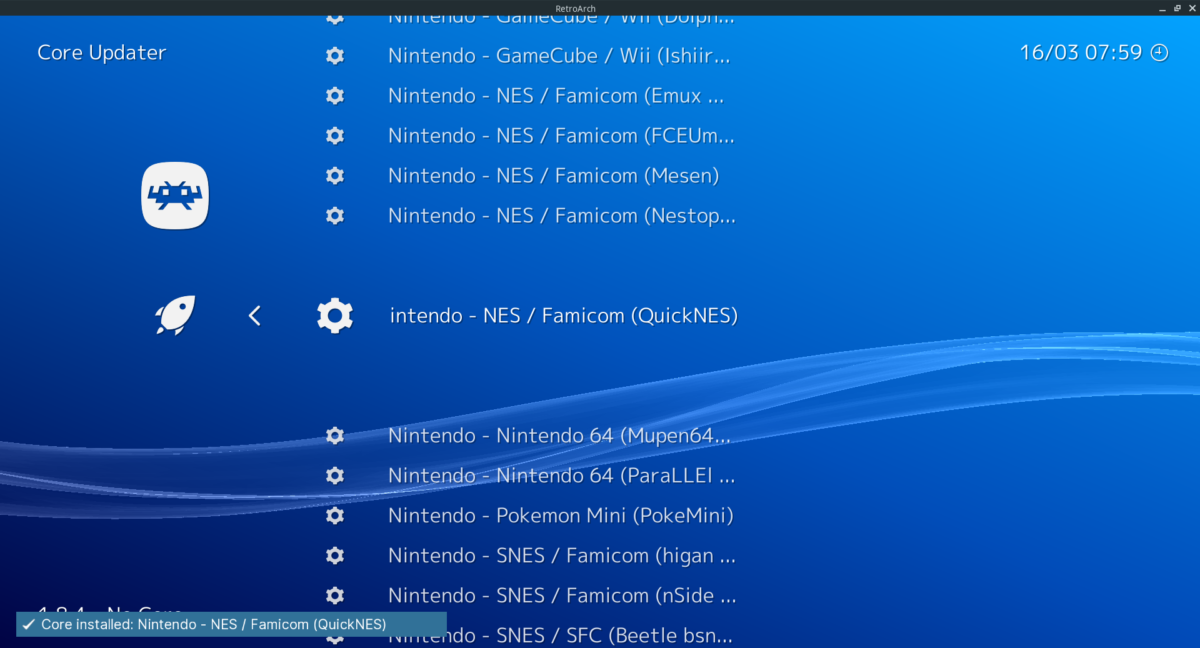The image size is (1200, 648).
Task: Select the Pokemon Mini PokeMini core entry
Action: point(560,515)
